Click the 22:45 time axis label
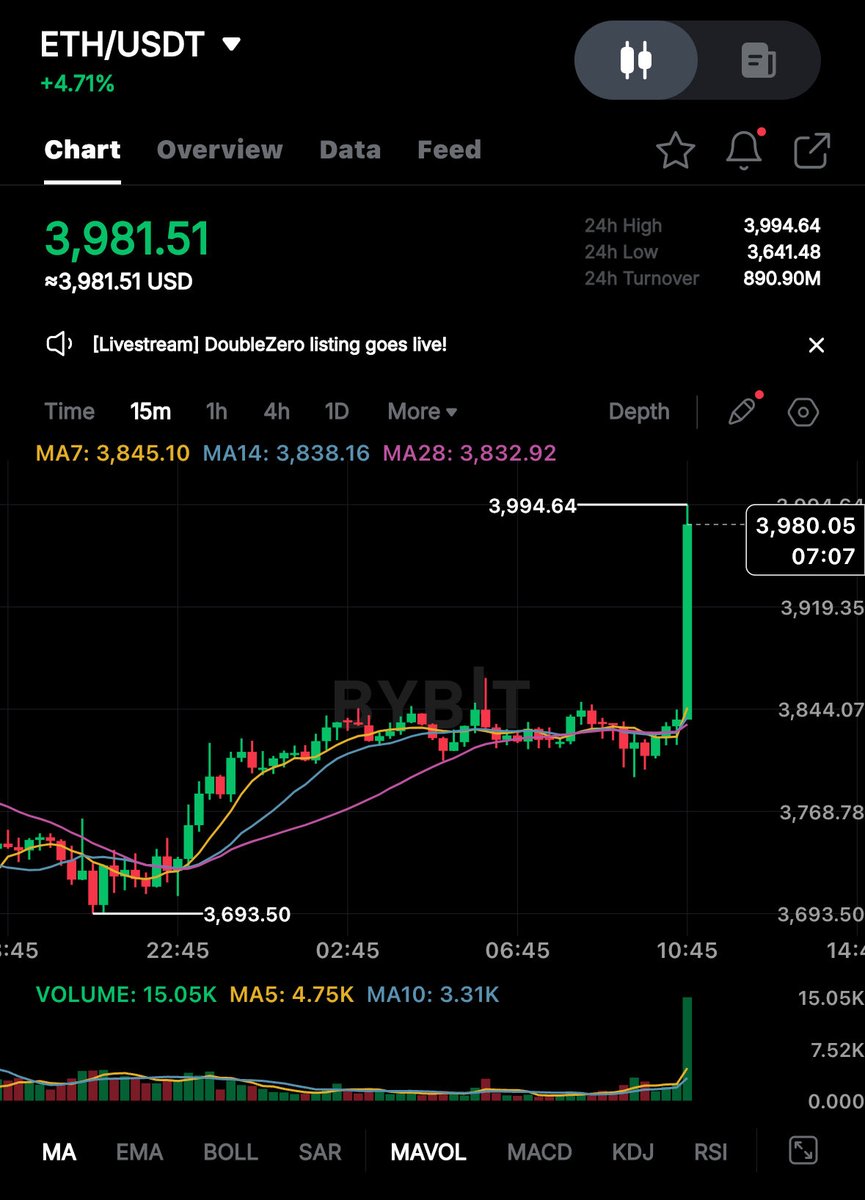The width and height of the screenshot is (865, 1200). pyautogui.click(x=177, y=950)
